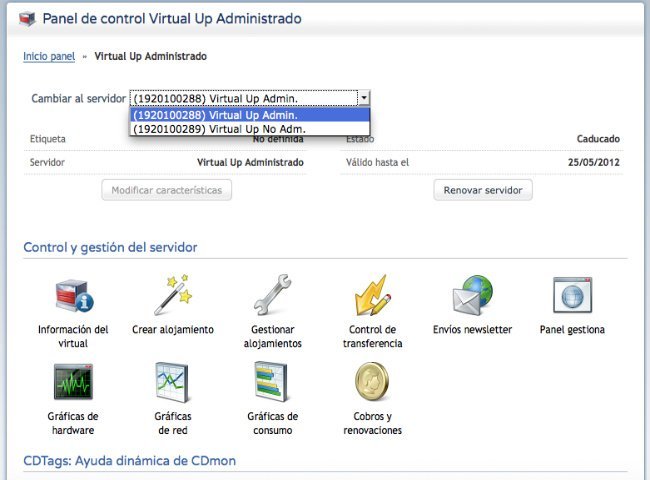Open Cobros y renovaciones coin icon
Viewport: 650px width, 480px height.
[372, 382]
